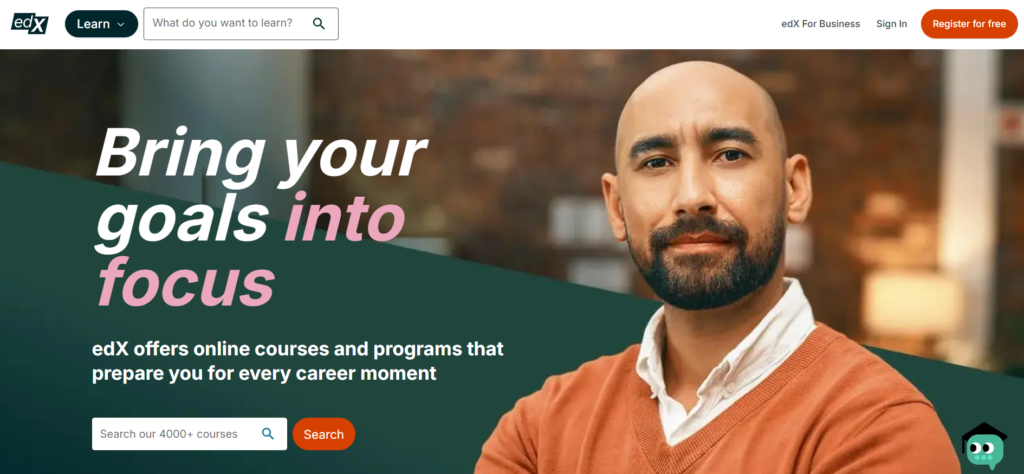Click the edX logo in header
1024x474 pixels.
click(x=29, y=24)
